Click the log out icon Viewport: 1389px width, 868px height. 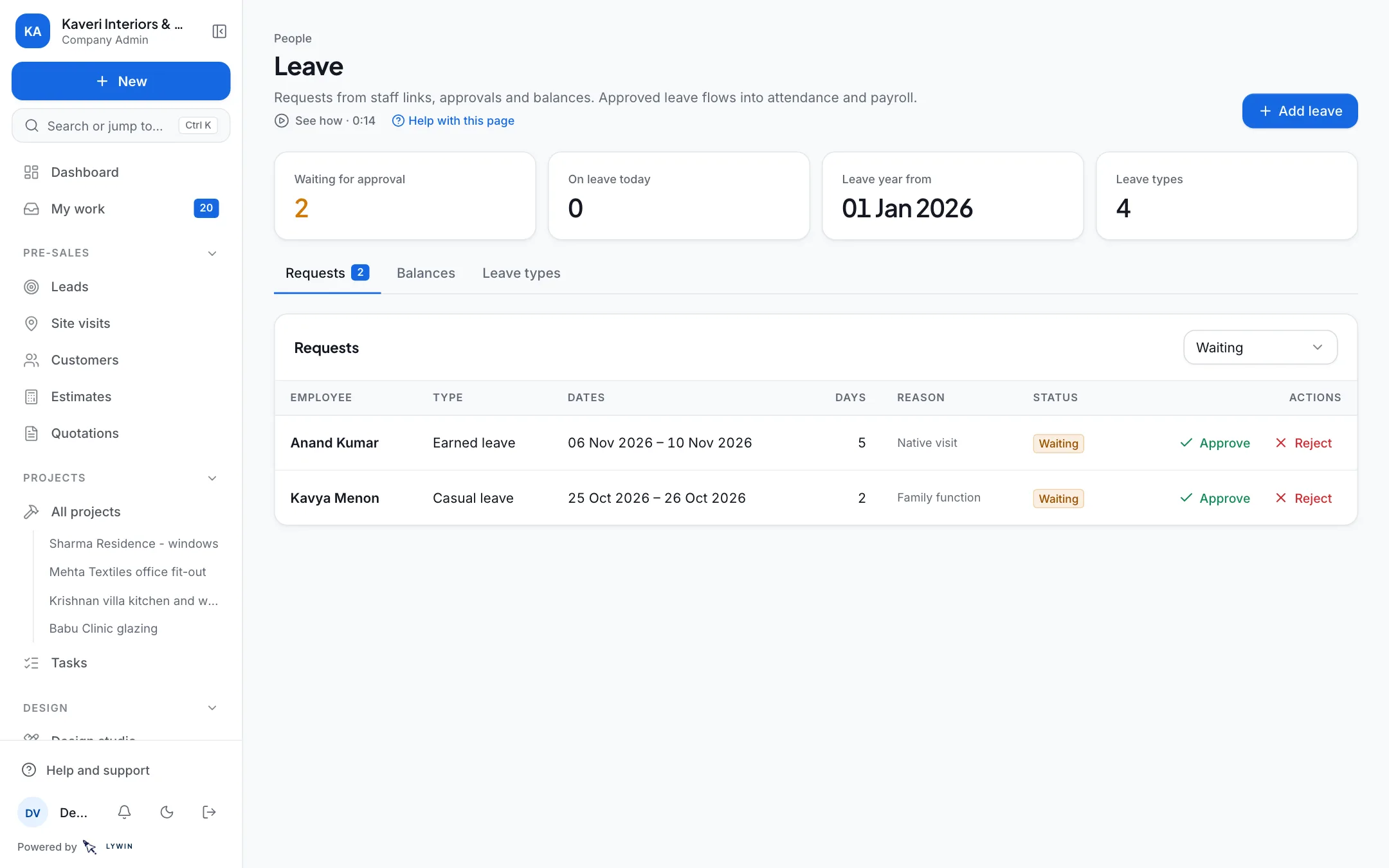tap(209, 812)
